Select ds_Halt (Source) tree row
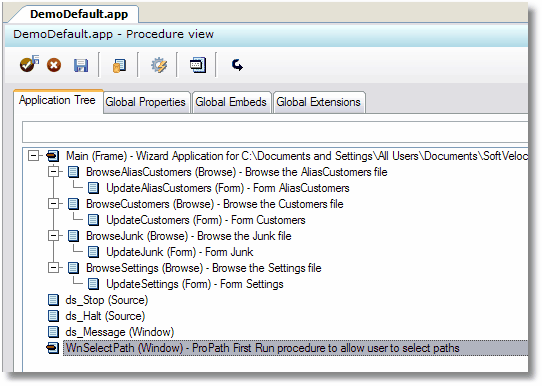542x386 pixels. [x=105, y=316]
